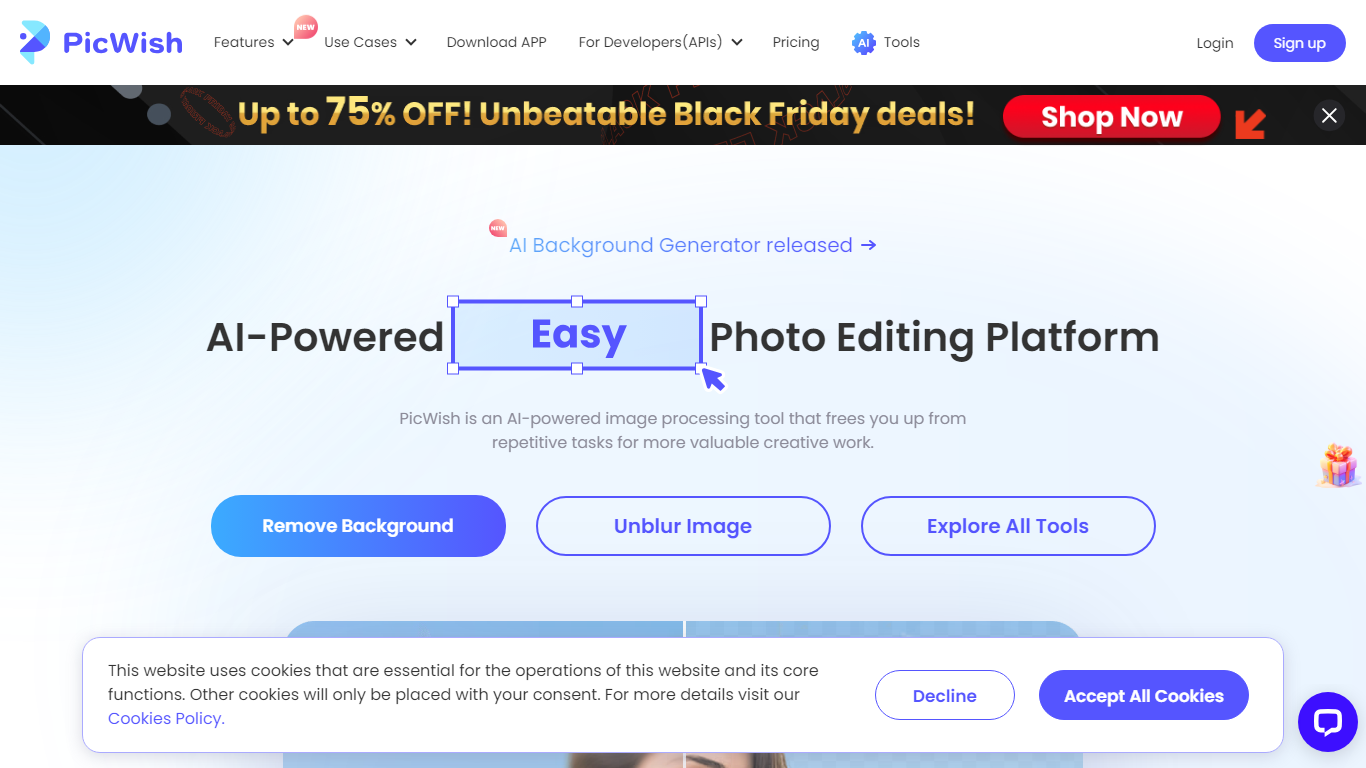Click the Login link
This screenshot has height=768, width=1366.
(1215, 43)
